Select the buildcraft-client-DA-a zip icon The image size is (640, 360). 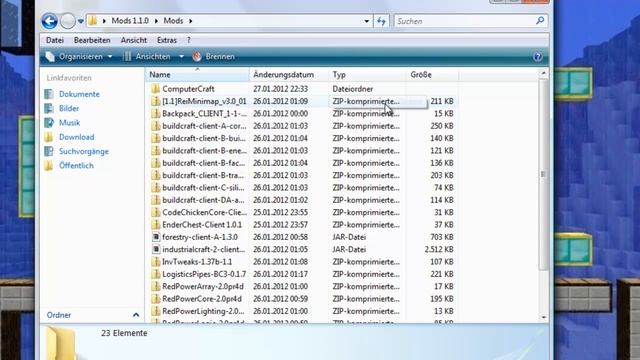coord(155,200)
